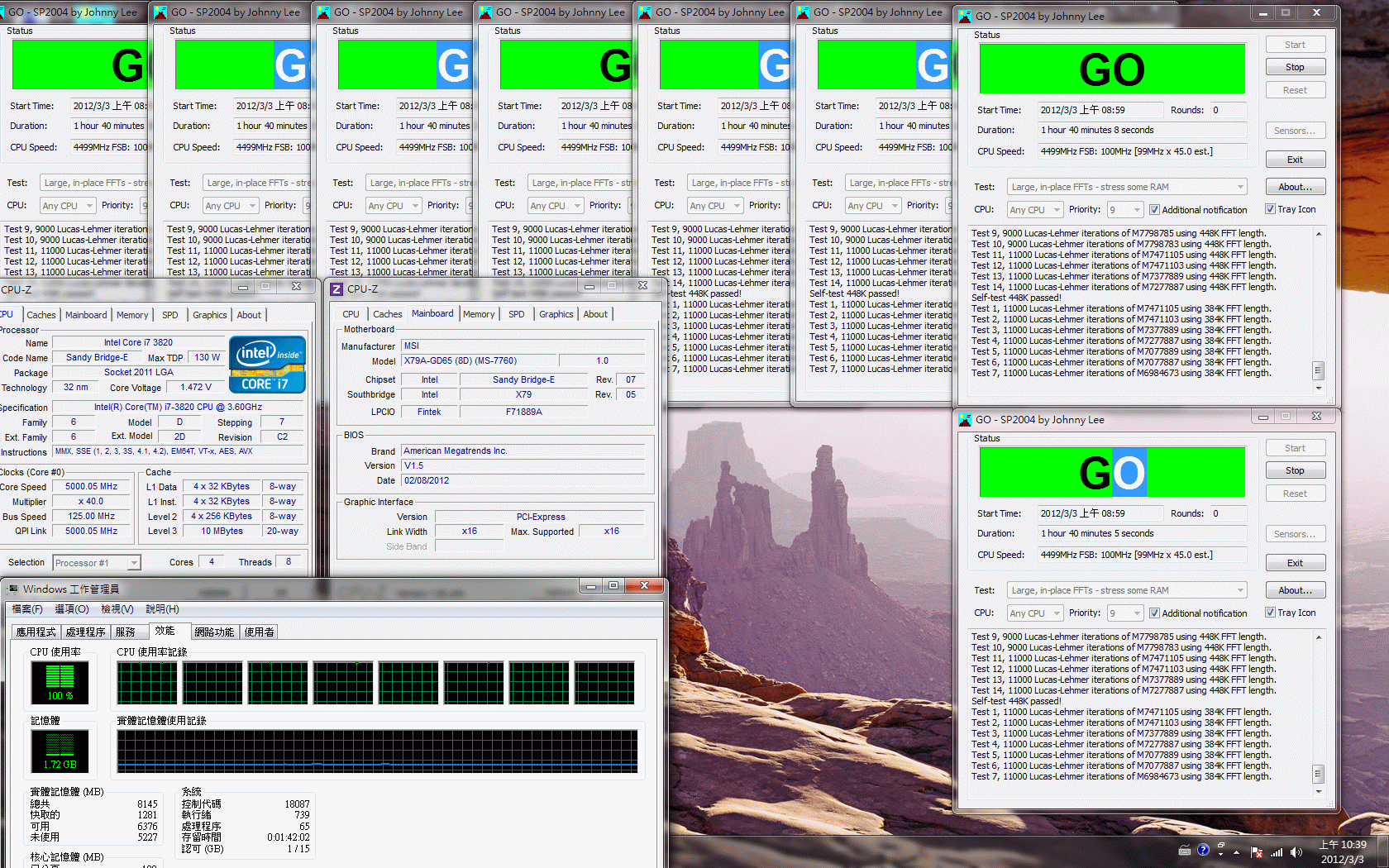
Task: Open the Test type dropdown in the lower-right SP2004 window
Action: pyautogui.click(x=1127, y=590)
